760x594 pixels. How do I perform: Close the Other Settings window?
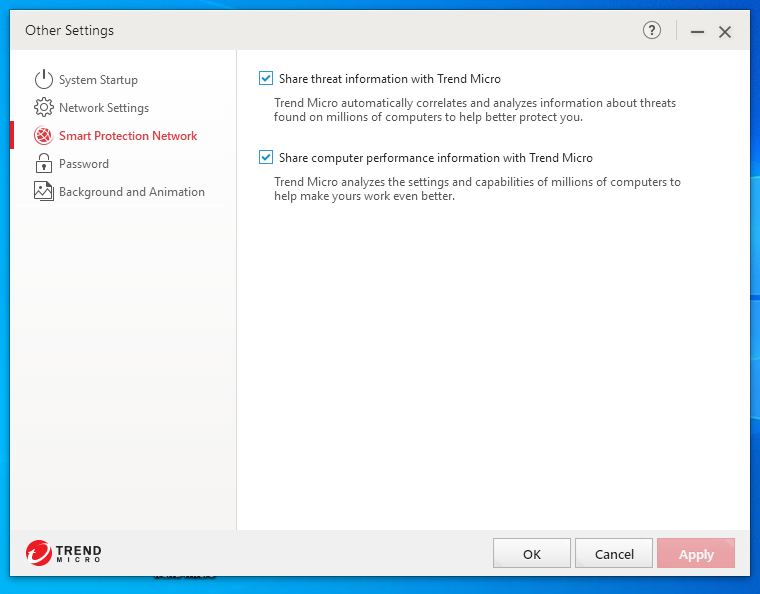pos(725,32)
